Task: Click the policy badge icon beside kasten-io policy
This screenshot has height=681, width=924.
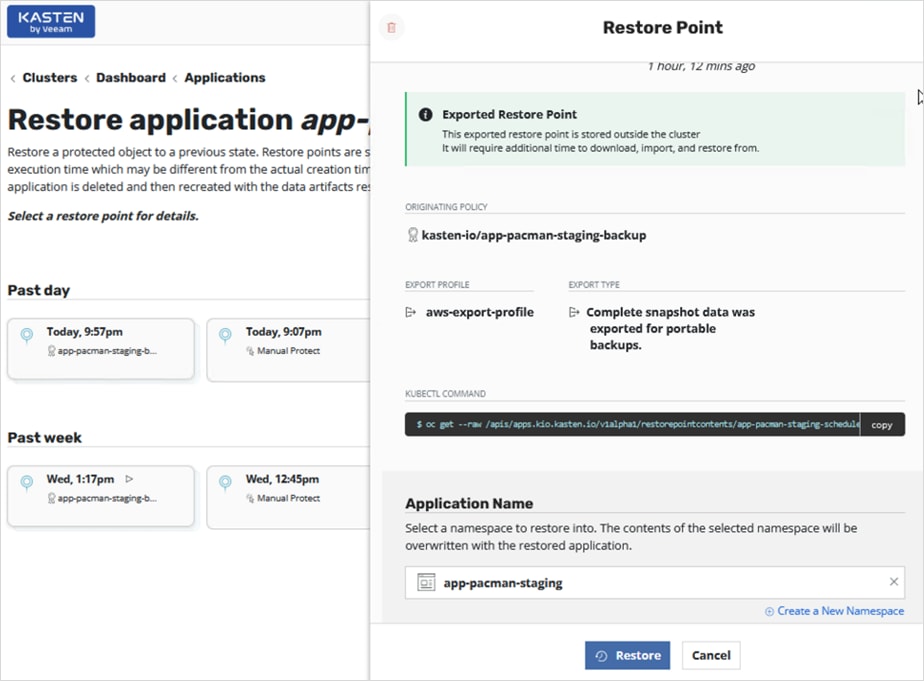Action: pos(413,235)
